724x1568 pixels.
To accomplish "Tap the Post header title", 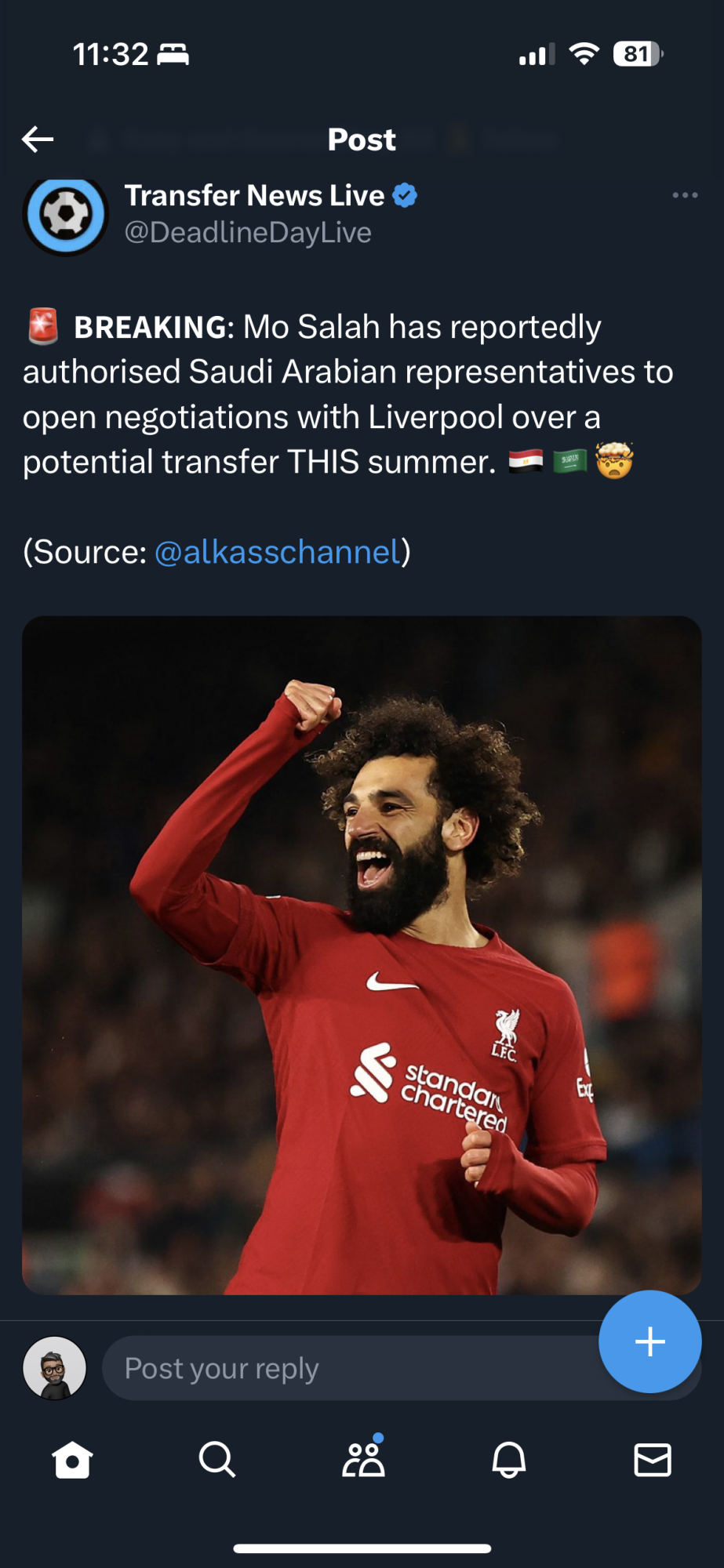I will coord(362,140).
